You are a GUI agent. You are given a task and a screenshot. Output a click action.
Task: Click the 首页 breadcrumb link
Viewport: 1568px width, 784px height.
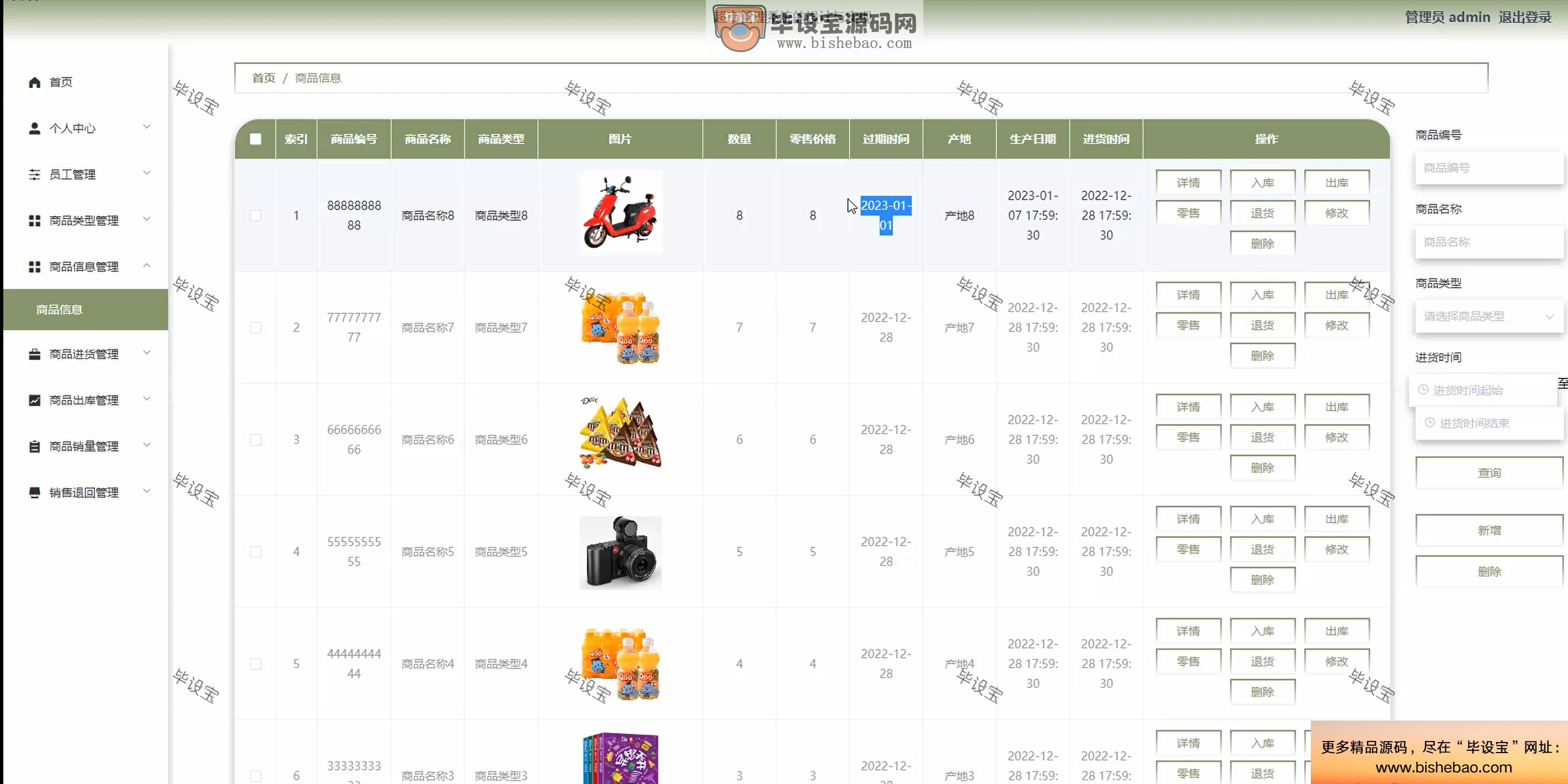(x=264, y=78)
